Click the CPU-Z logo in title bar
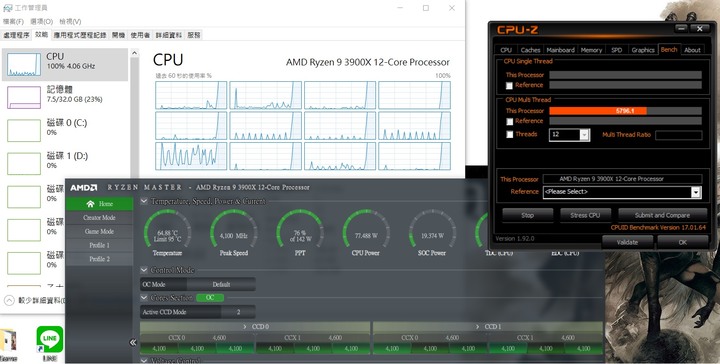 coord(517,30)
